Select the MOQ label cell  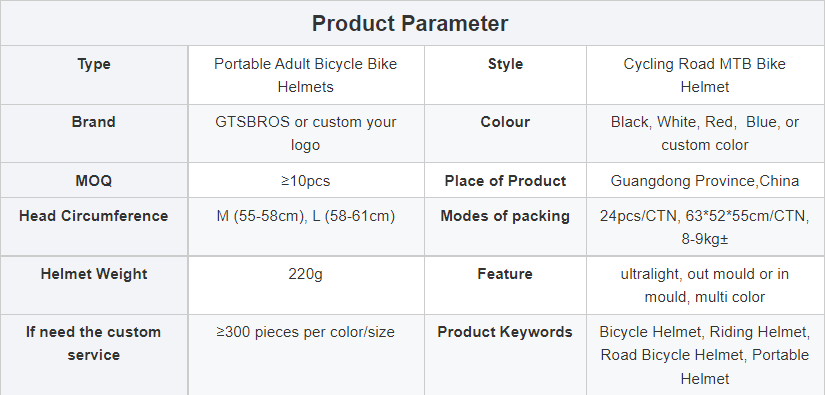tap(94, 181)
